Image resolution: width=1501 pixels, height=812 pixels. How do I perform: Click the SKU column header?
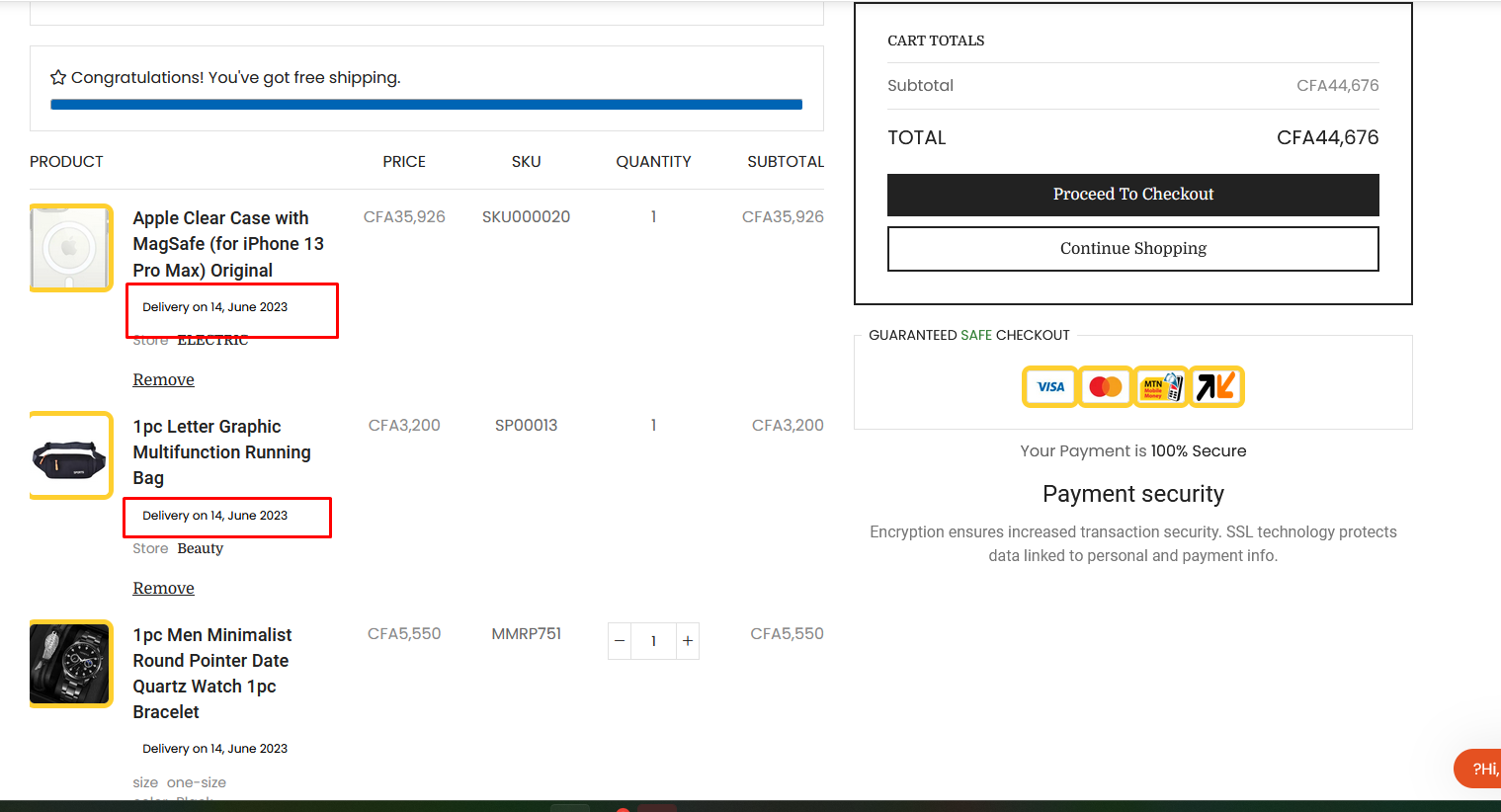(526, 161)
